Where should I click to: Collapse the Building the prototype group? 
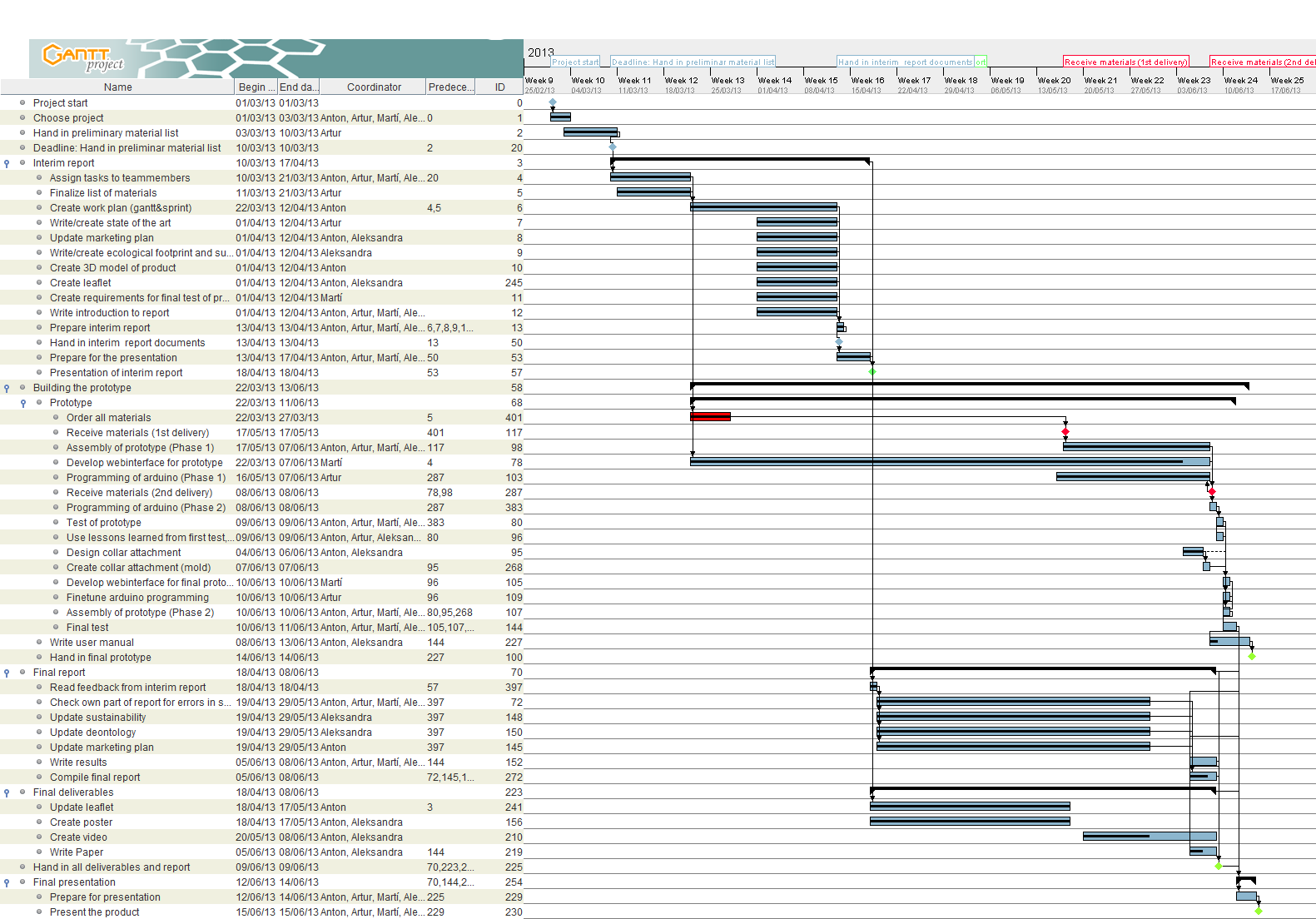tap(7, 389)
